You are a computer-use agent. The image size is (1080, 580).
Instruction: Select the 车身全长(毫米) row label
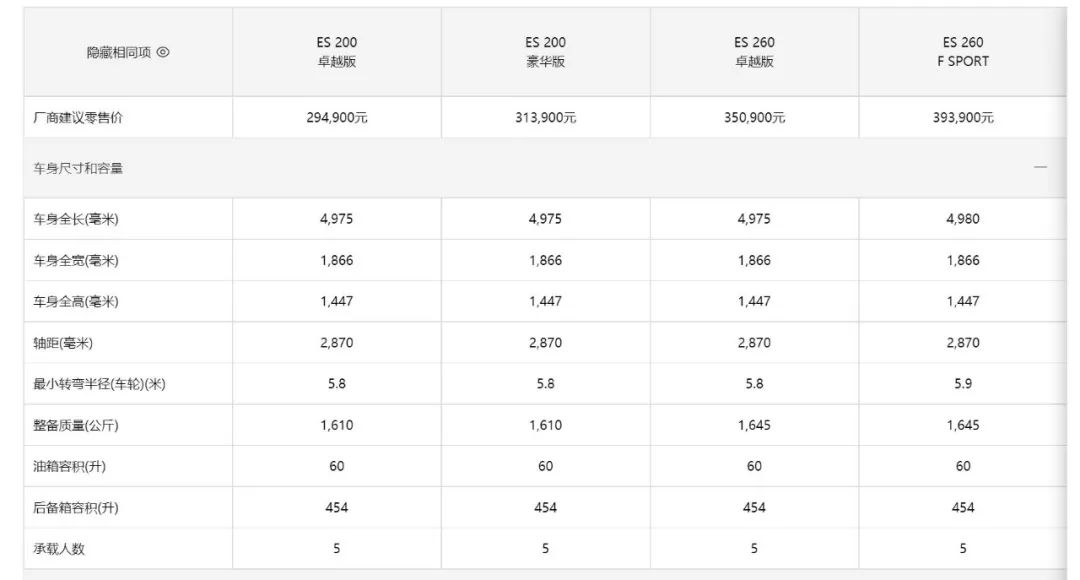point(76,220)
